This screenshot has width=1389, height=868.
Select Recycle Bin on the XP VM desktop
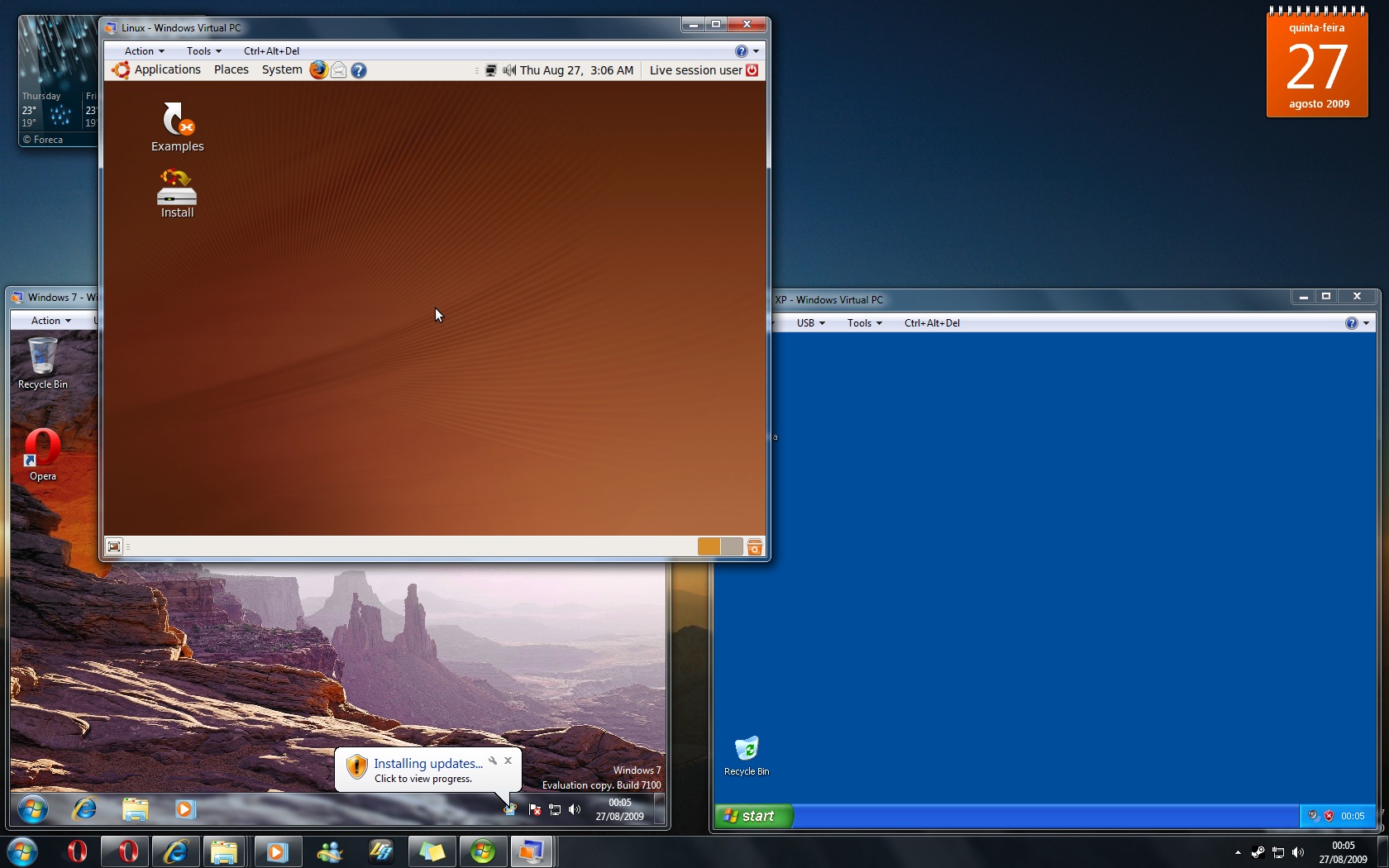[747, 756]
